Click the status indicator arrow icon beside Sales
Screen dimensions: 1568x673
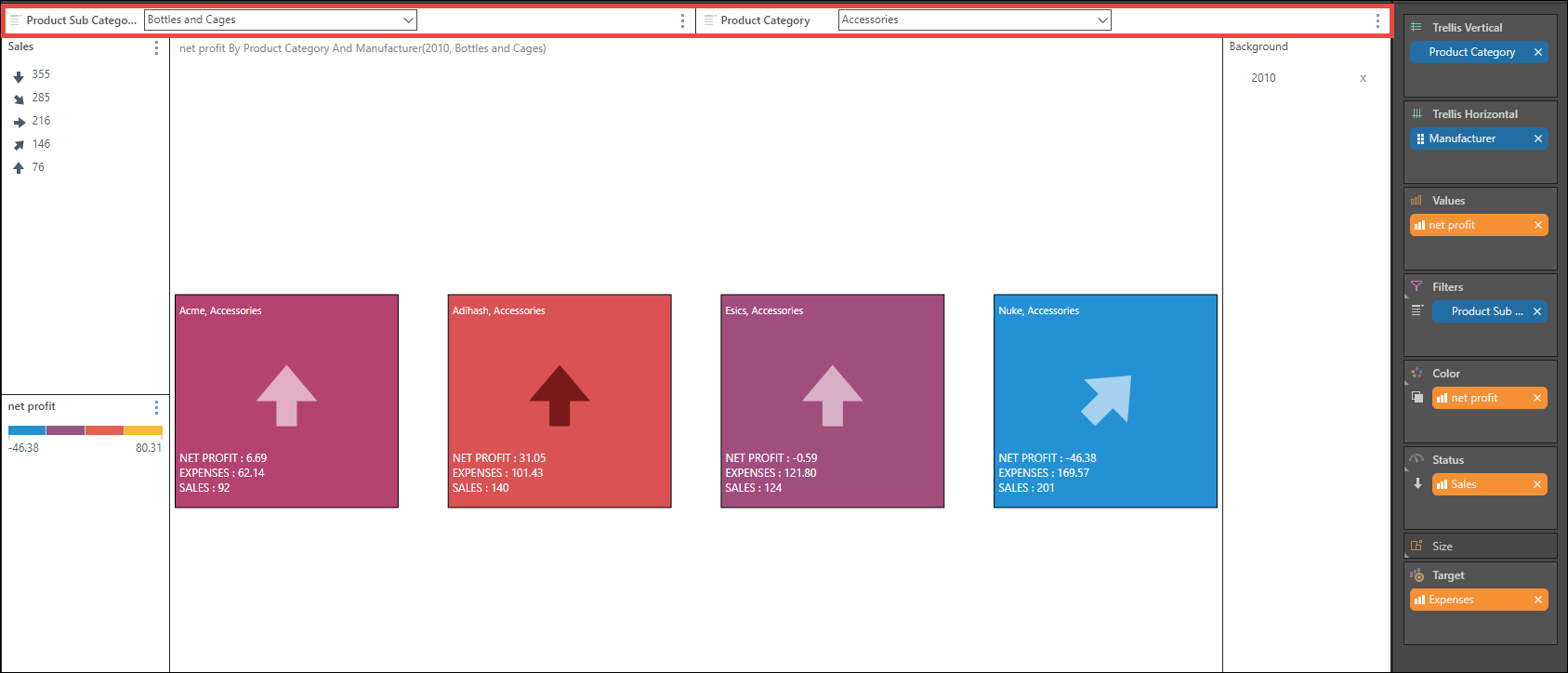point(1417,484)
